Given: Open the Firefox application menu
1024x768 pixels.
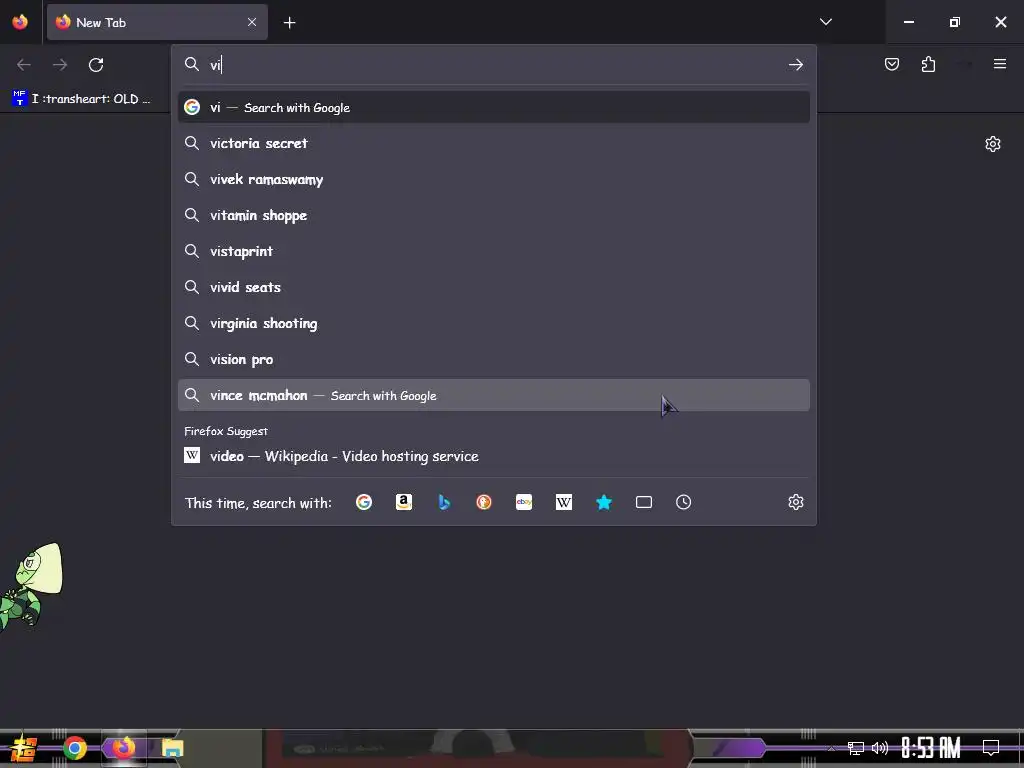Looking at the screenshot, I should [x=1000, y=64].
